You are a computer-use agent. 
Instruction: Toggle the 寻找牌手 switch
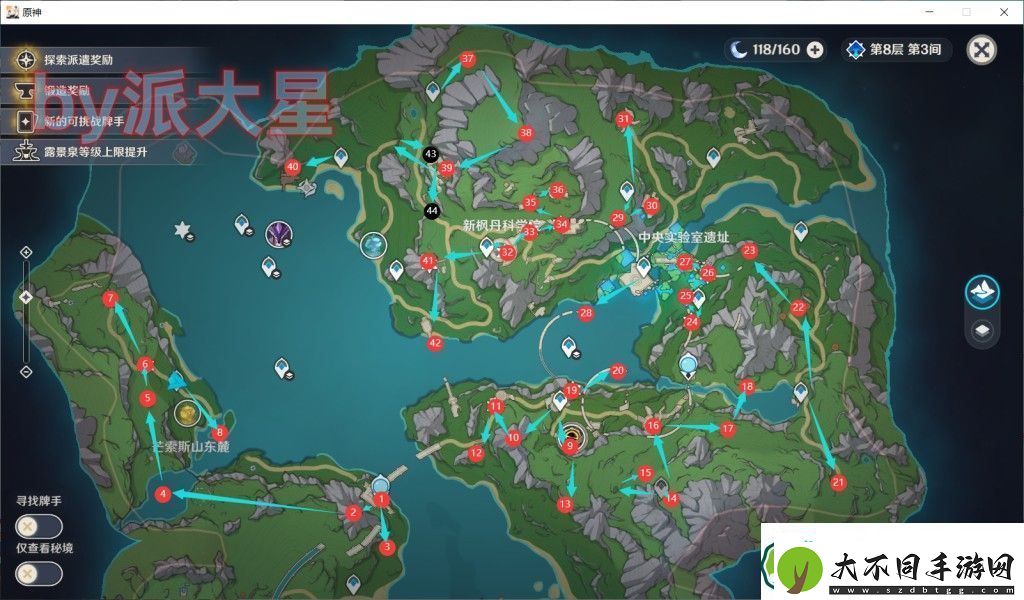[x=39, y=526]
